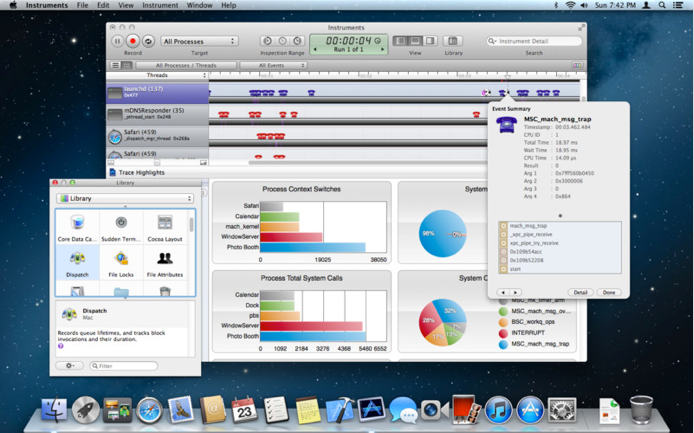Open System Preferences from the Dock
The width and height of the screenshot is (694, 433).
(562, 410)
